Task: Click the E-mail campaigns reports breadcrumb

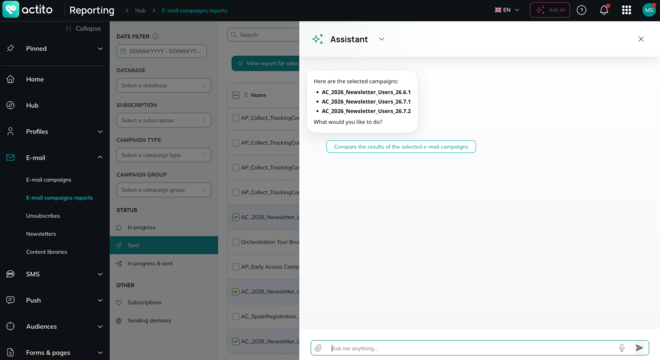Action: [194, 11]
